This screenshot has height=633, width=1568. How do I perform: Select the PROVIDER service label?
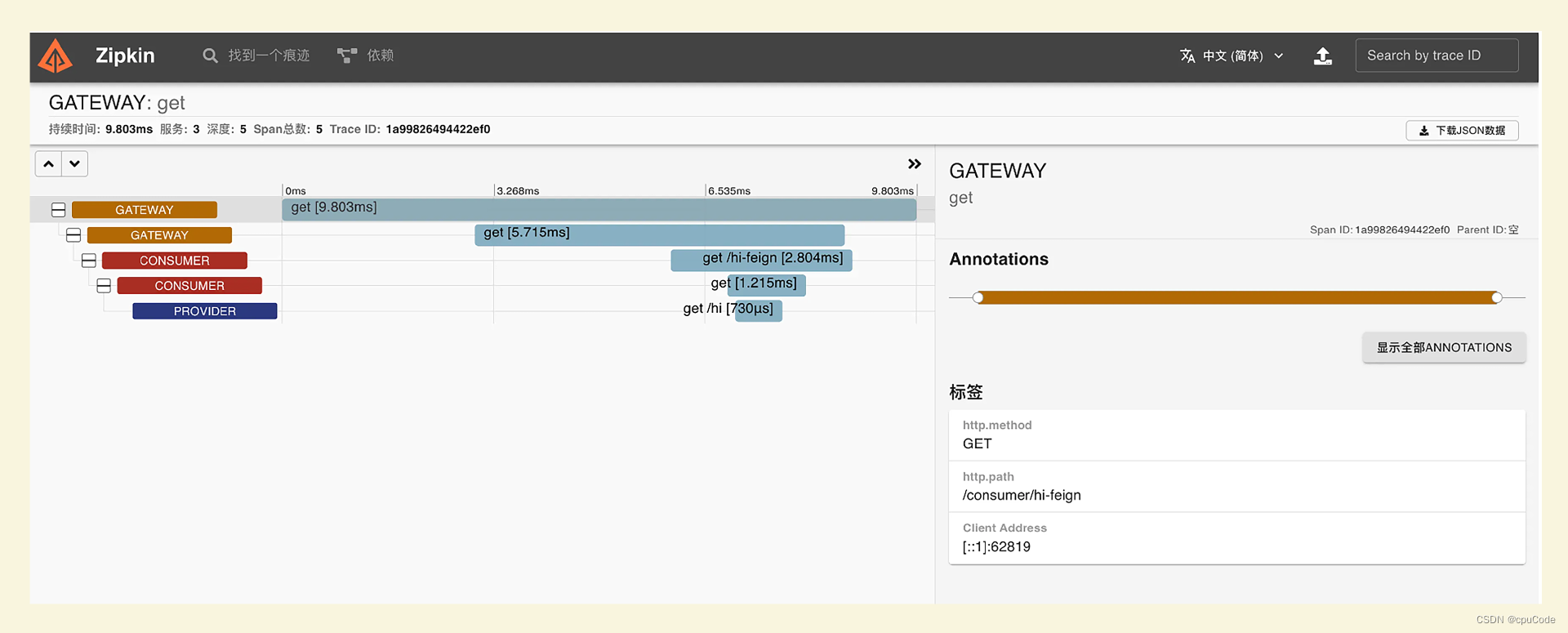coord(205,311)
